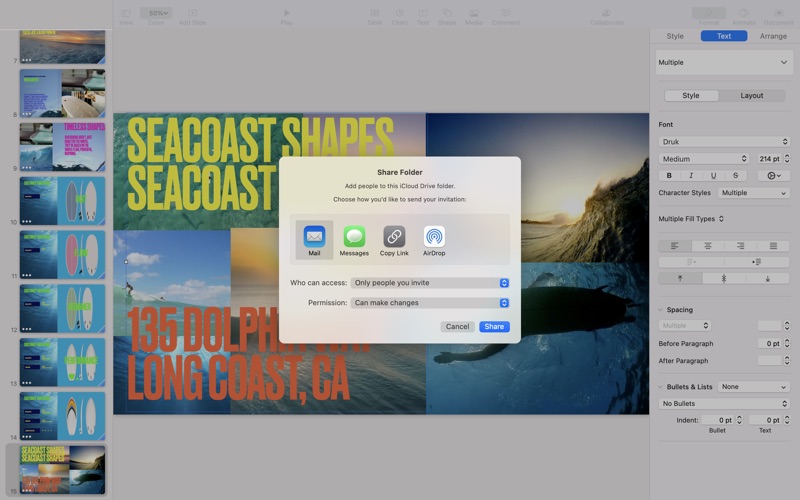Image resolution: width=800 pixels, height=500 pixels.
Task: Choose Mail to send the invitation
Action: tap(314, 240)
